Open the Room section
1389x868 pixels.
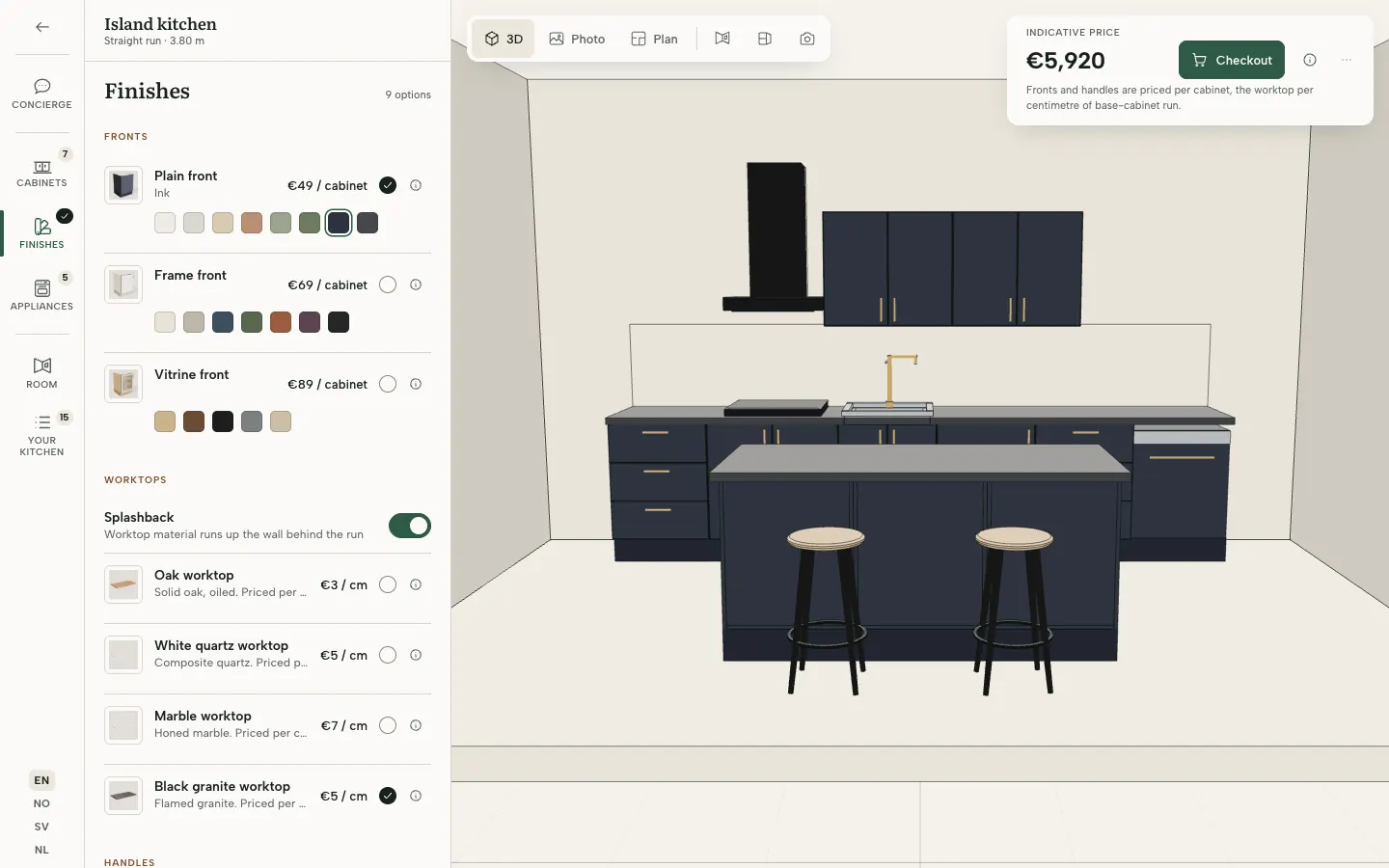pos(41,373)
